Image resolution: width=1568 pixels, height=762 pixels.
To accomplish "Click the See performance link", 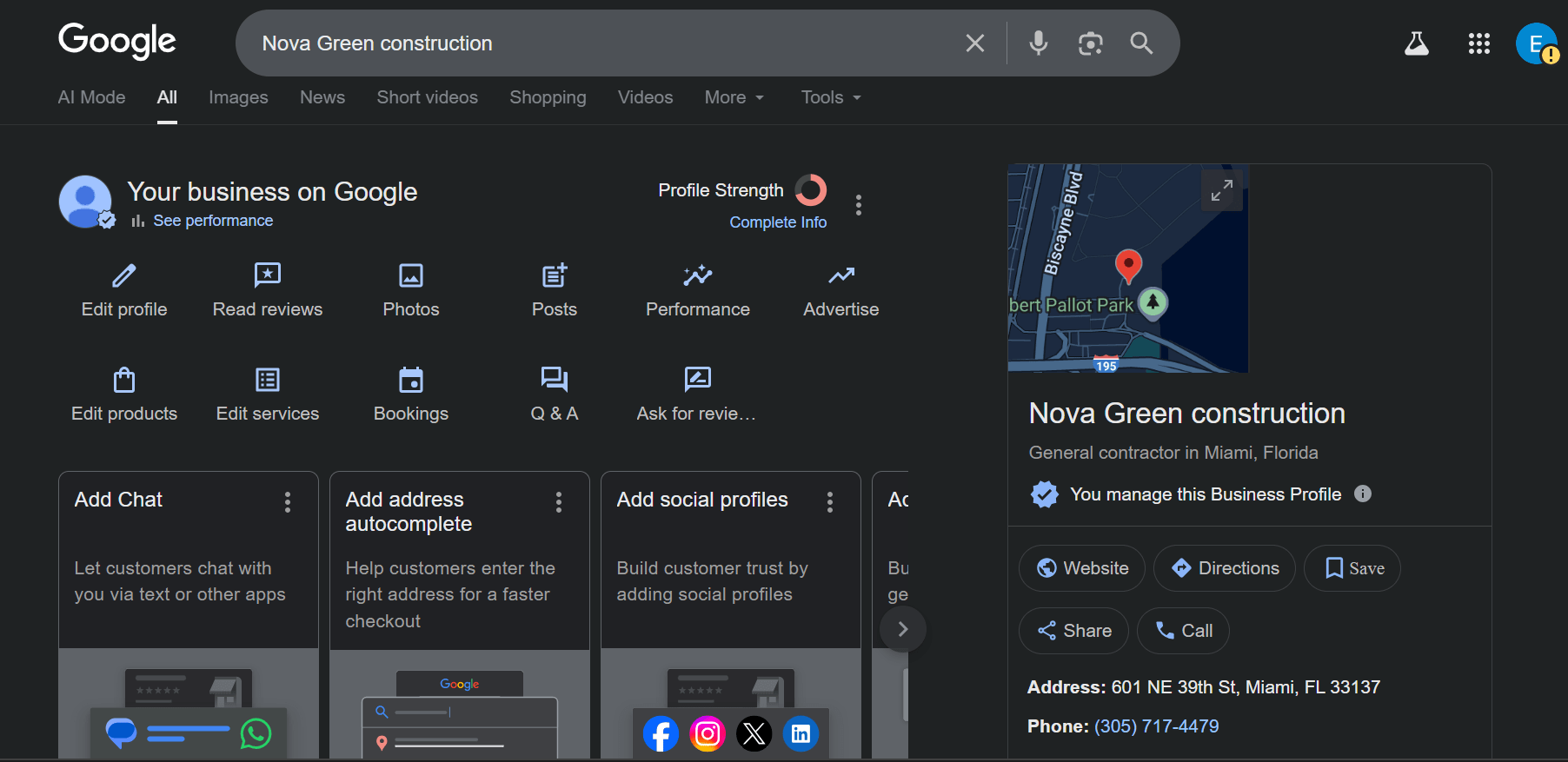I will tap(213, 221).
